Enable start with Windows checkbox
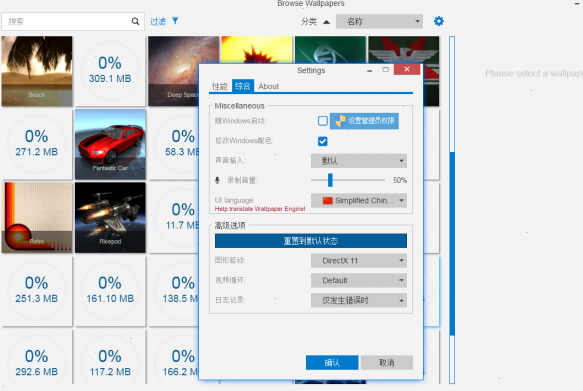This screenshot has height=391, width=583. [x=323, y=121]
